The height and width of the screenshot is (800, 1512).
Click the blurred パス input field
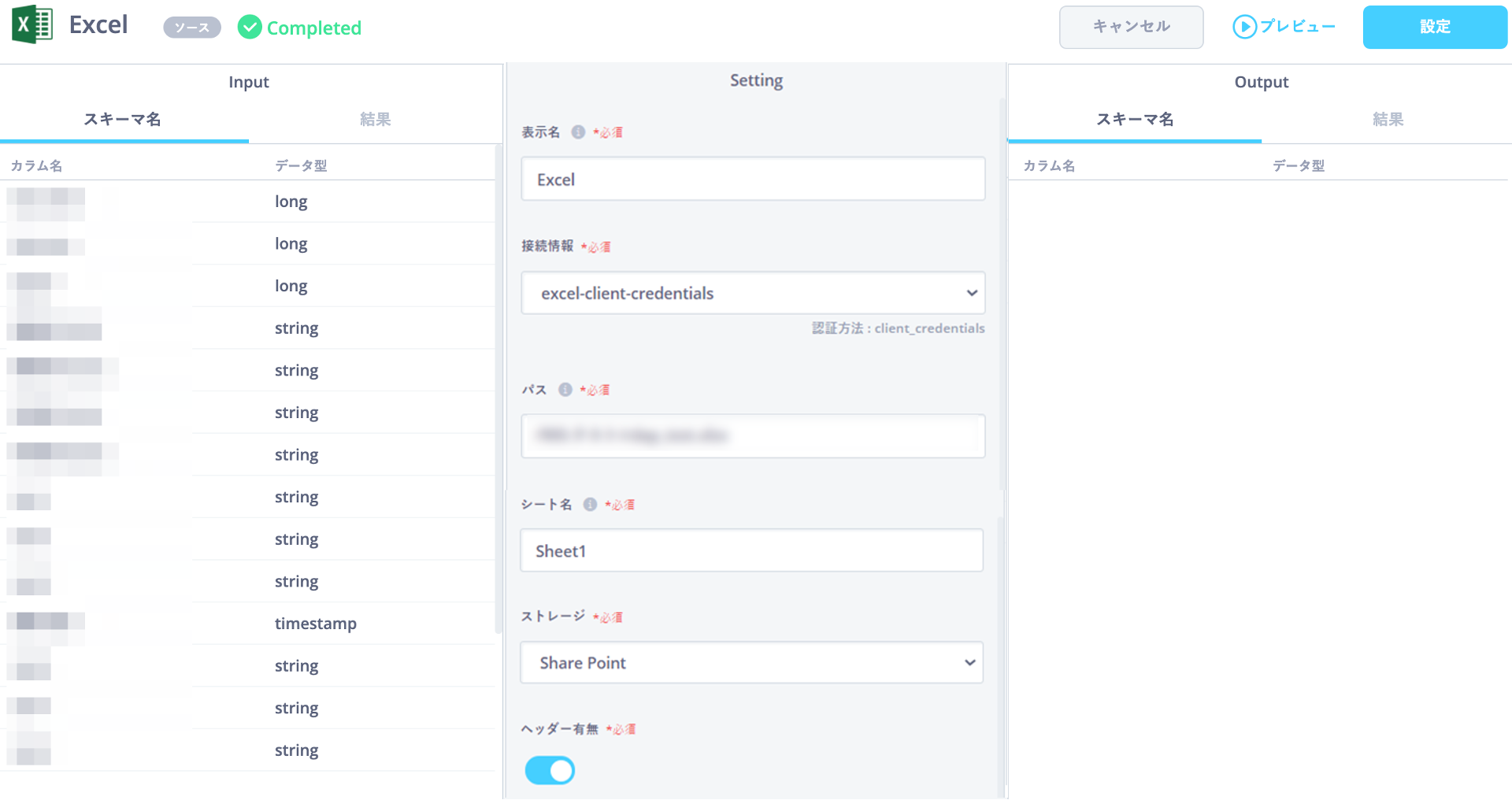pyautogui.click(x=753, y=435)
